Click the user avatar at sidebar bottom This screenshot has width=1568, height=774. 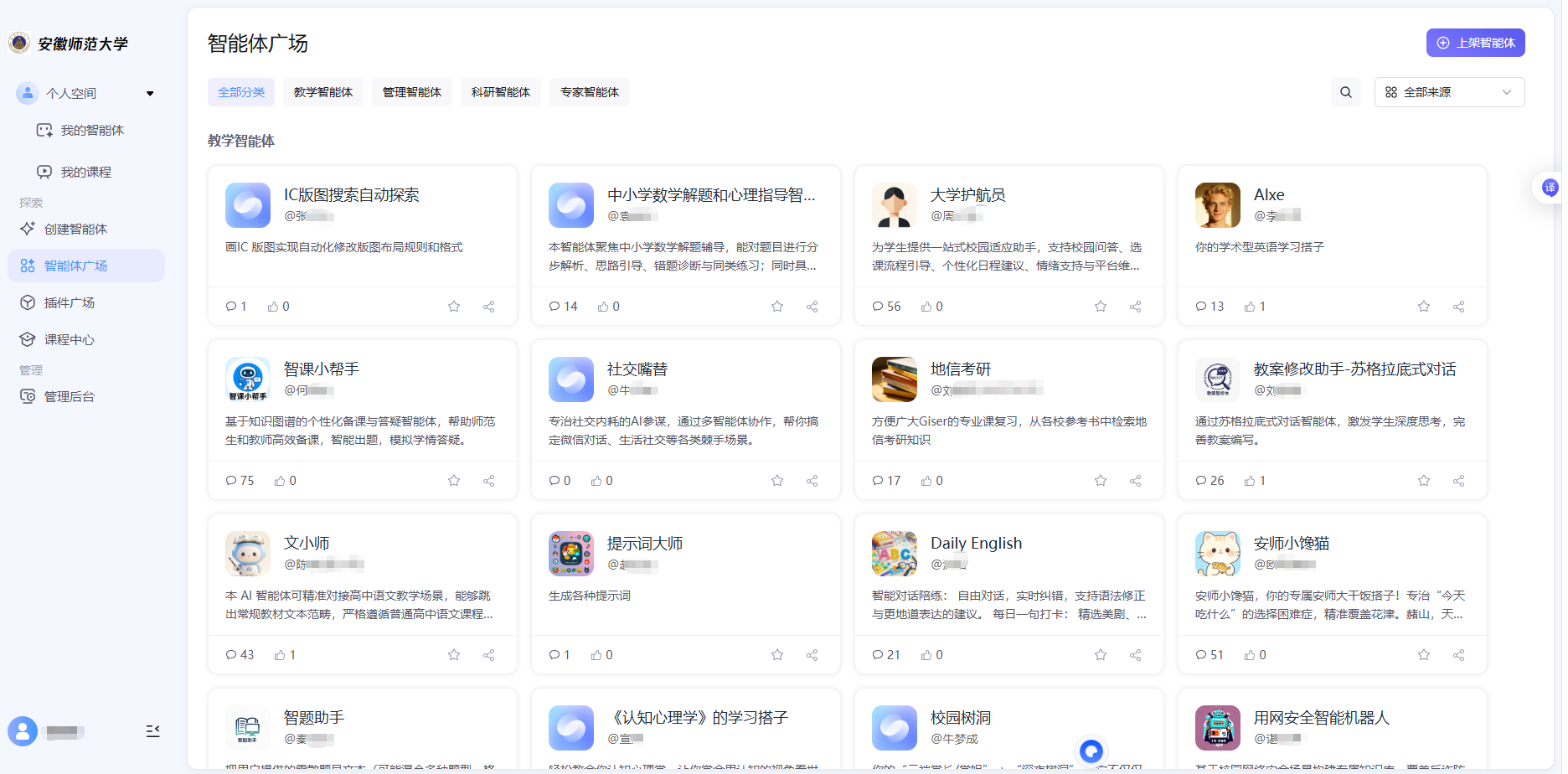[x=23, y=731]
